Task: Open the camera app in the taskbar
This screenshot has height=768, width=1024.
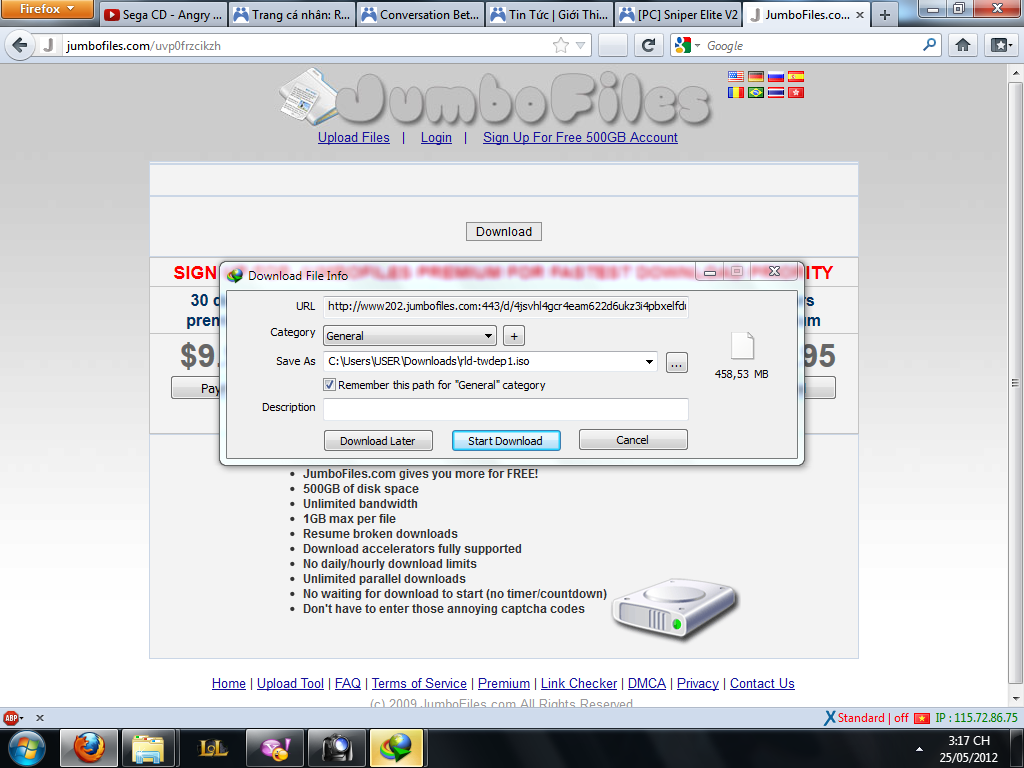Action: [x=336, y=748]
